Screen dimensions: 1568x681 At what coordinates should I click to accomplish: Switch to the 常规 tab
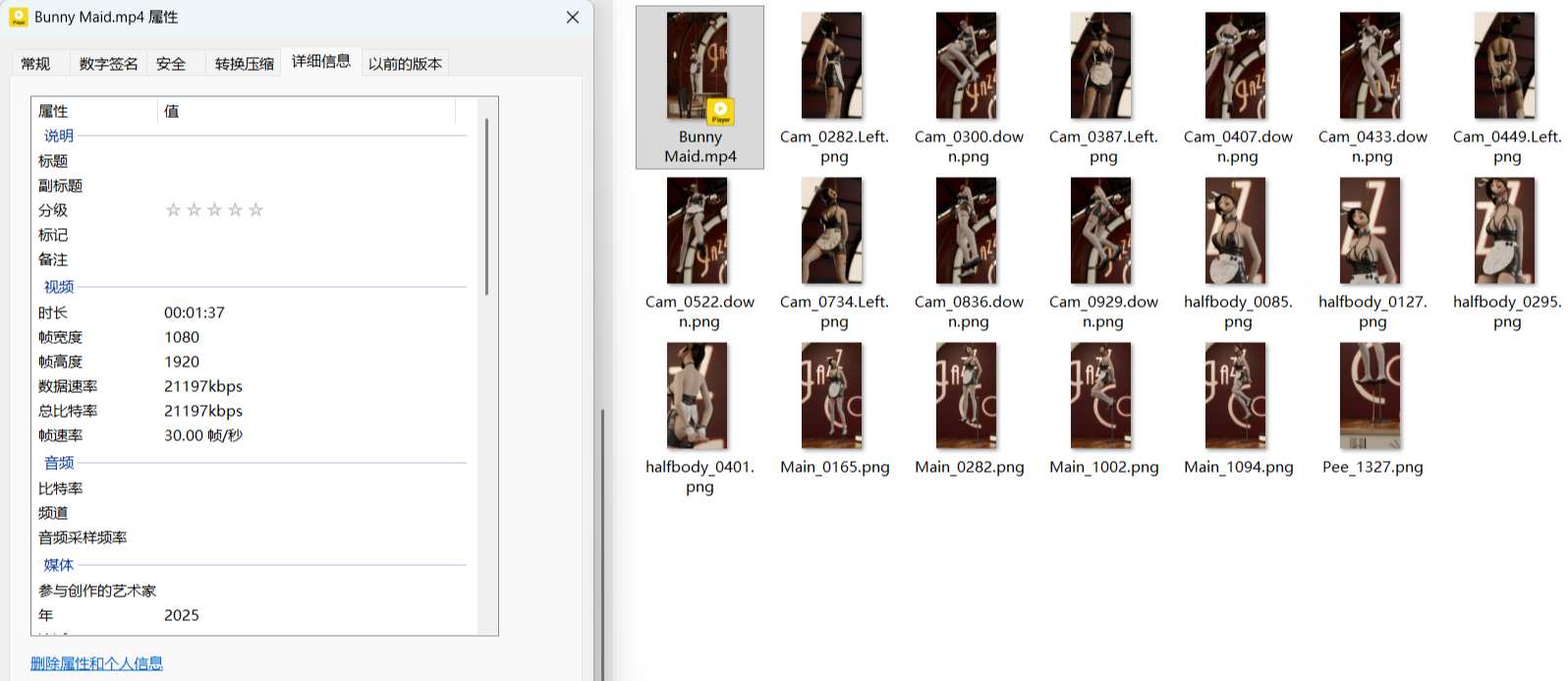point(36,64)
